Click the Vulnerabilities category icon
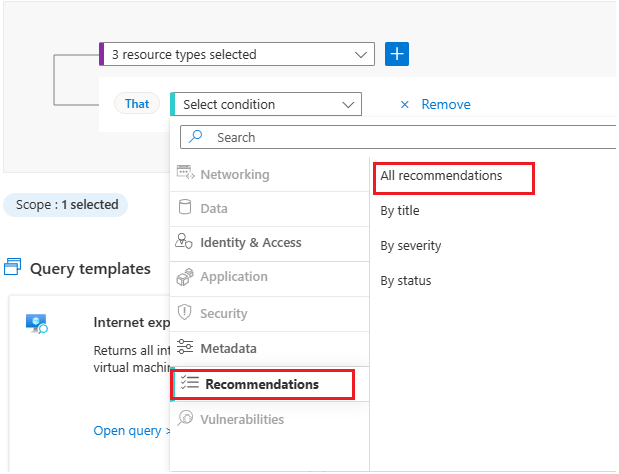The width and height of the screenshot is (619, 474). click(184, 419)
